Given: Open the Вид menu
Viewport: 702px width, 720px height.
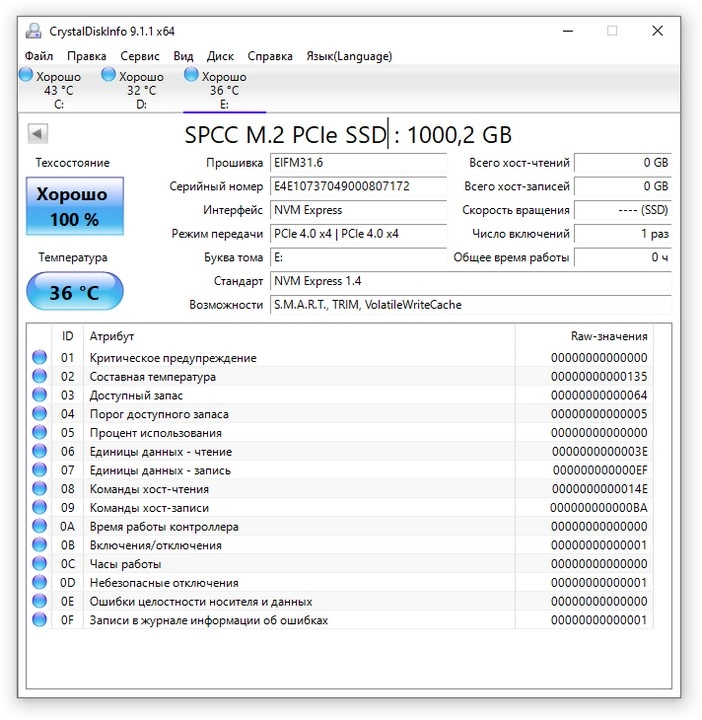Looking at the screenshot, I should [183, 56].
